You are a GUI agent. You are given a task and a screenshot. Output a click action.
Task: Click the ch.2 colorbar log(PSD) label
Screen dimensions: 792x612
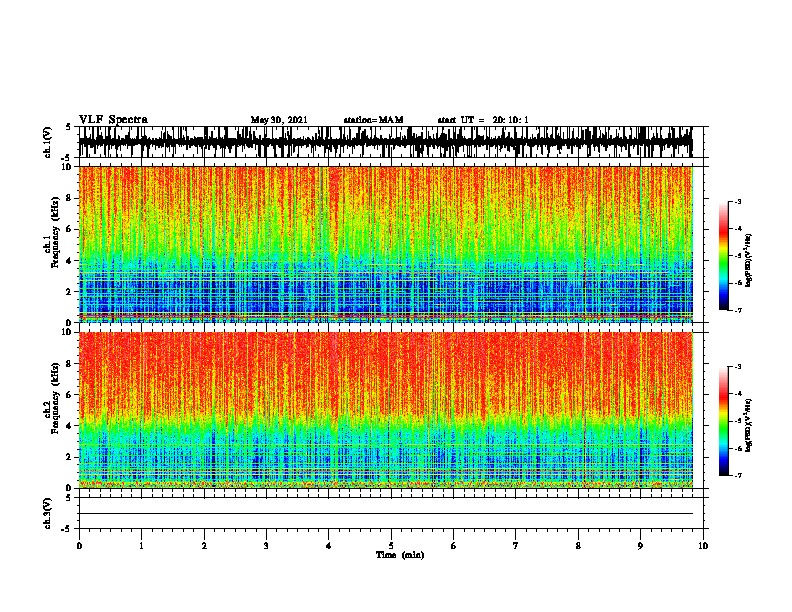[749, 425]
